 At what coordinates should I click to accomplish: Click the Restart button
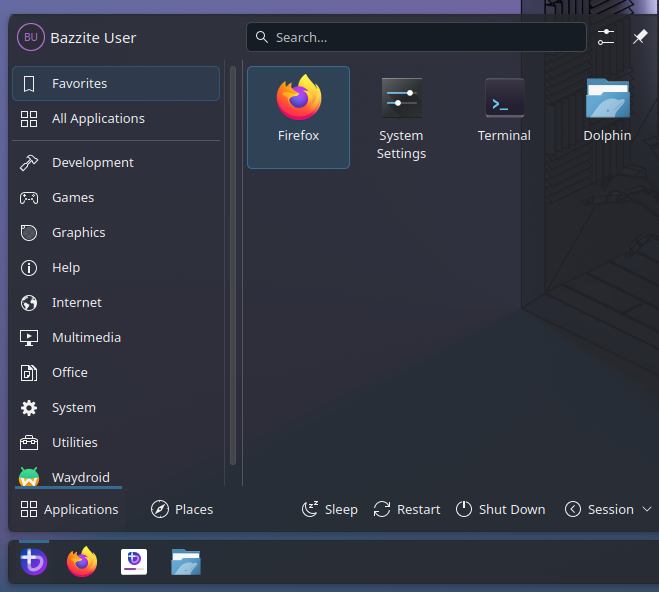click(406, 509)
